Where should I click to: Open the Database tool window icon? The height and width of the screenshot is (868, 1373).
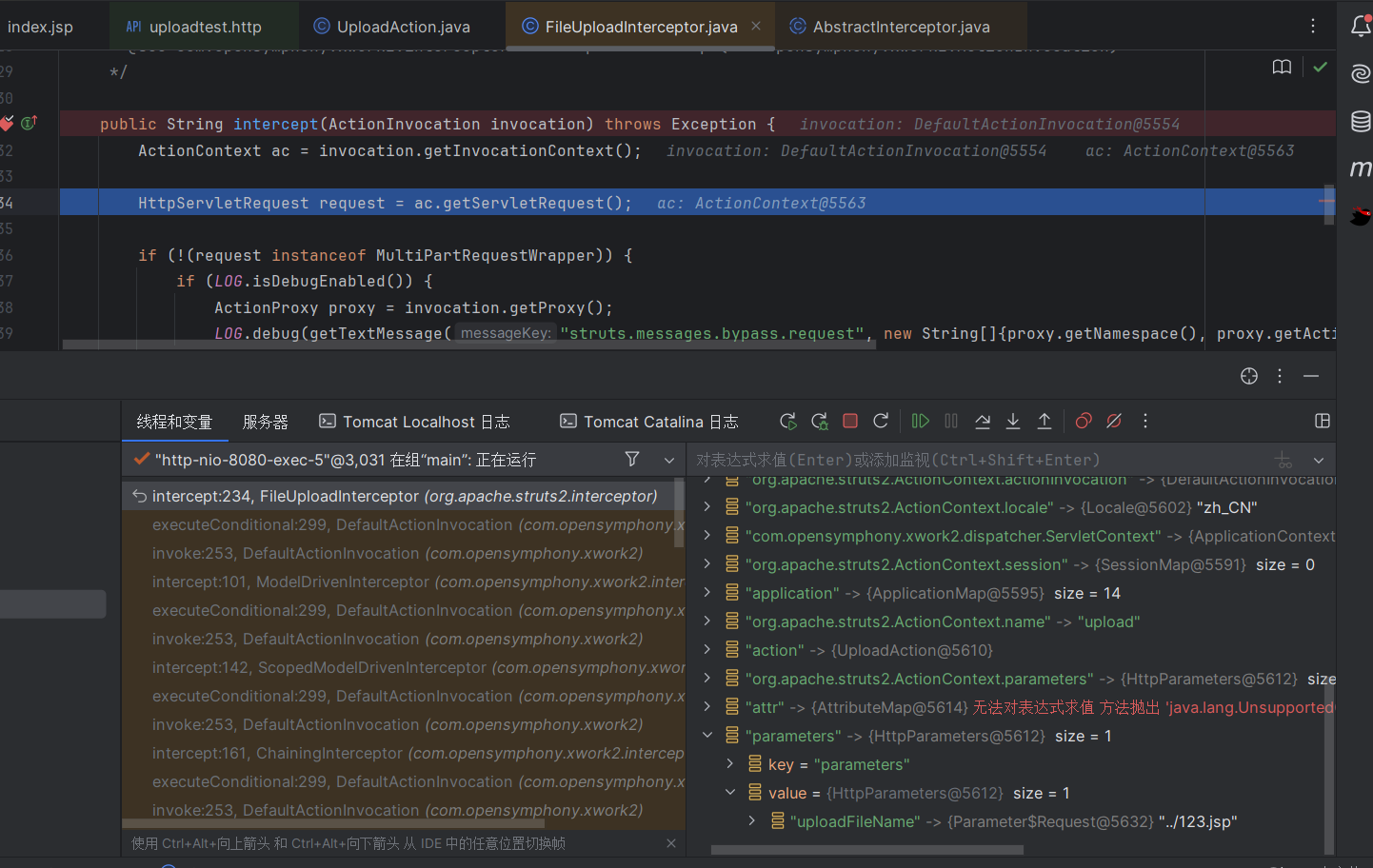click(x=1361, y=121)
